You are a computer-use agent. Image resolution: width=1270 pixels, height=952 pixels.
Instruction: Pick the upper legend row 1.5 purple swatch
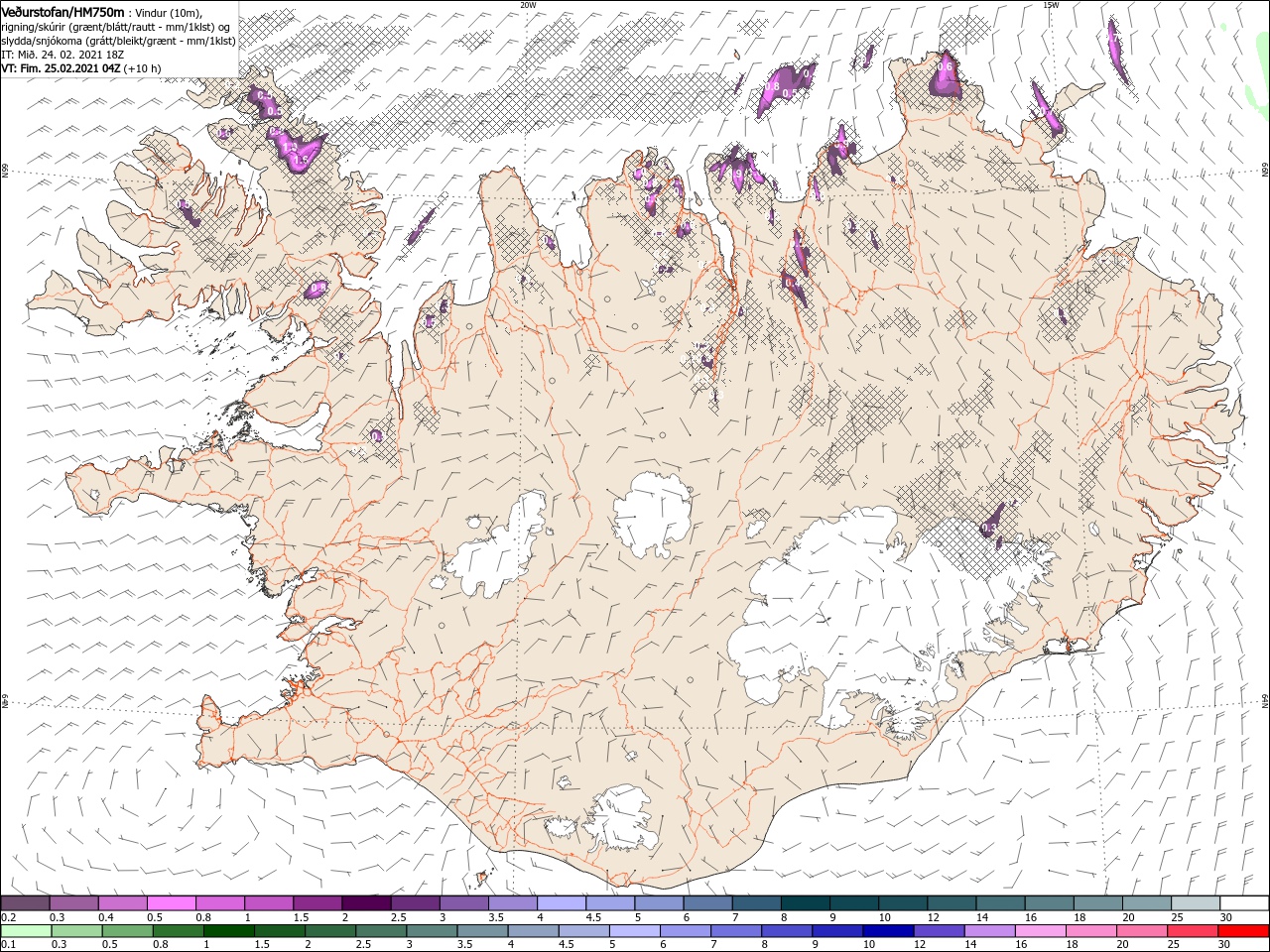pyautogui.click(x=317, y=902)
